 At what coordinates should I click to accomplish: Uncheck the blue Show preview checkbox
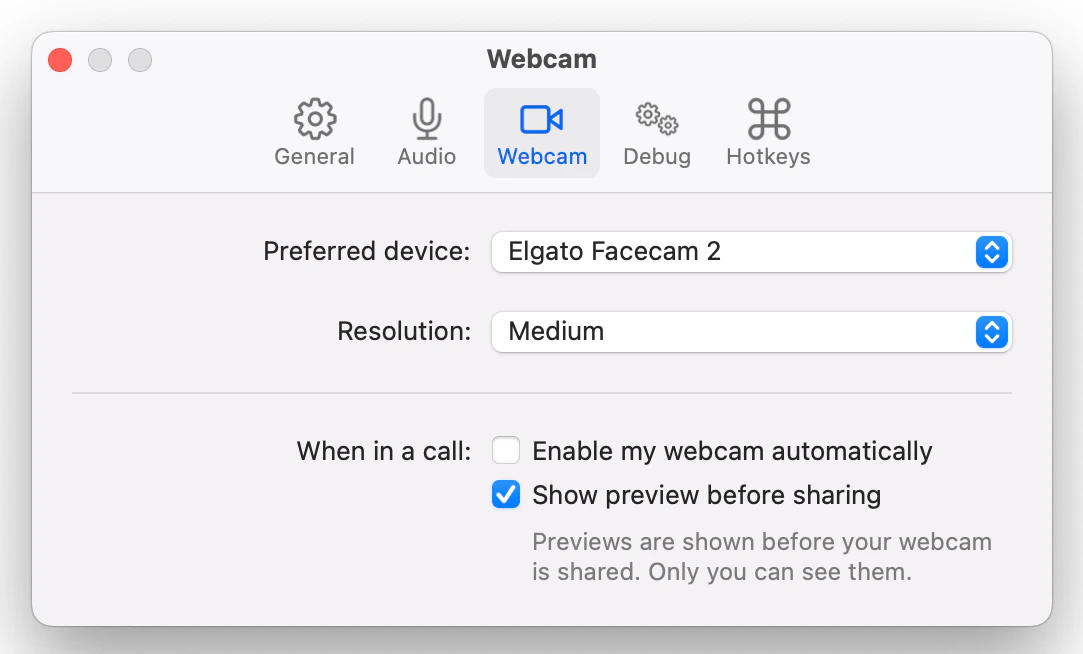(x=506, y=494)
